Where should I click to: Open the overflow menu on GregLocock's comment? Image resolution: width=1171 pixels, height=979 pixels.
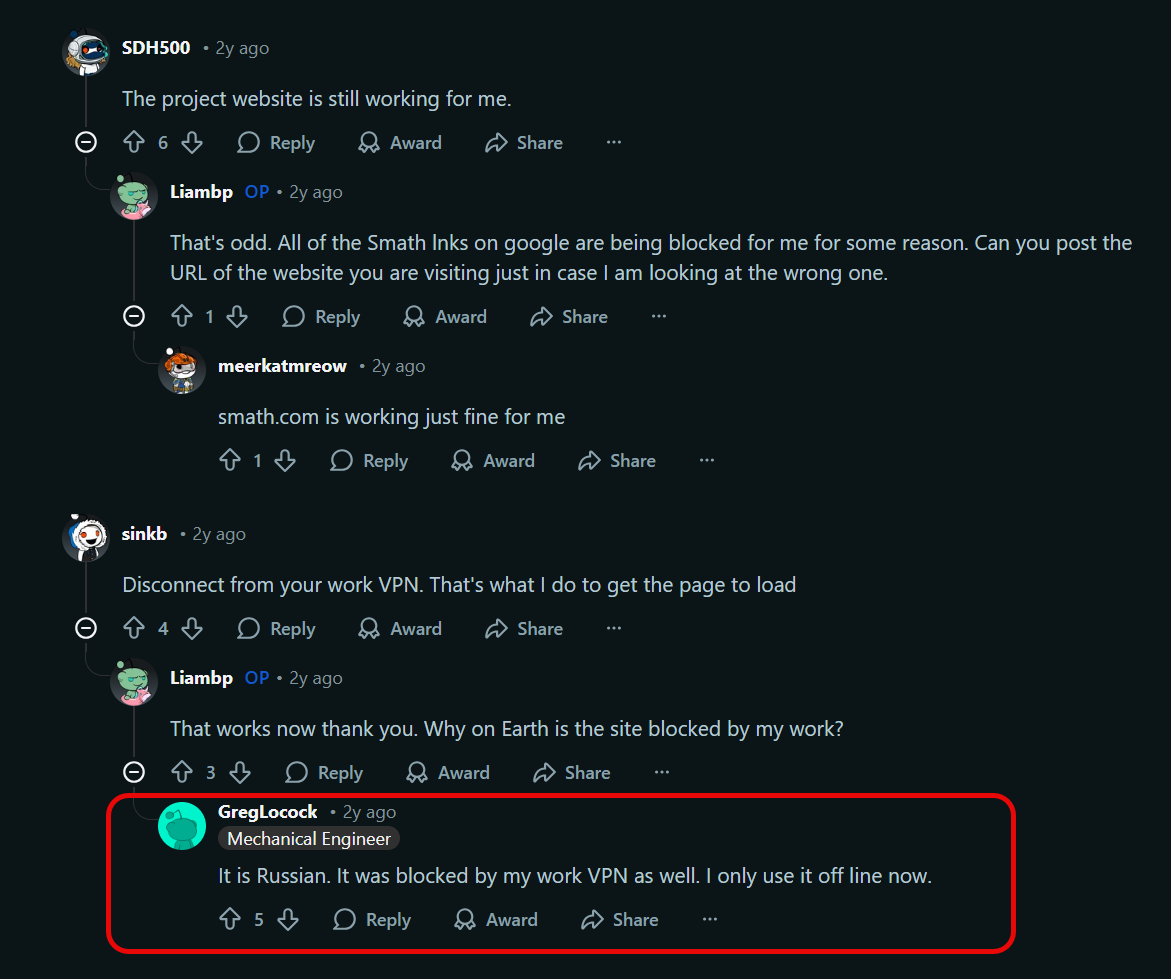(x=709, y=919)
